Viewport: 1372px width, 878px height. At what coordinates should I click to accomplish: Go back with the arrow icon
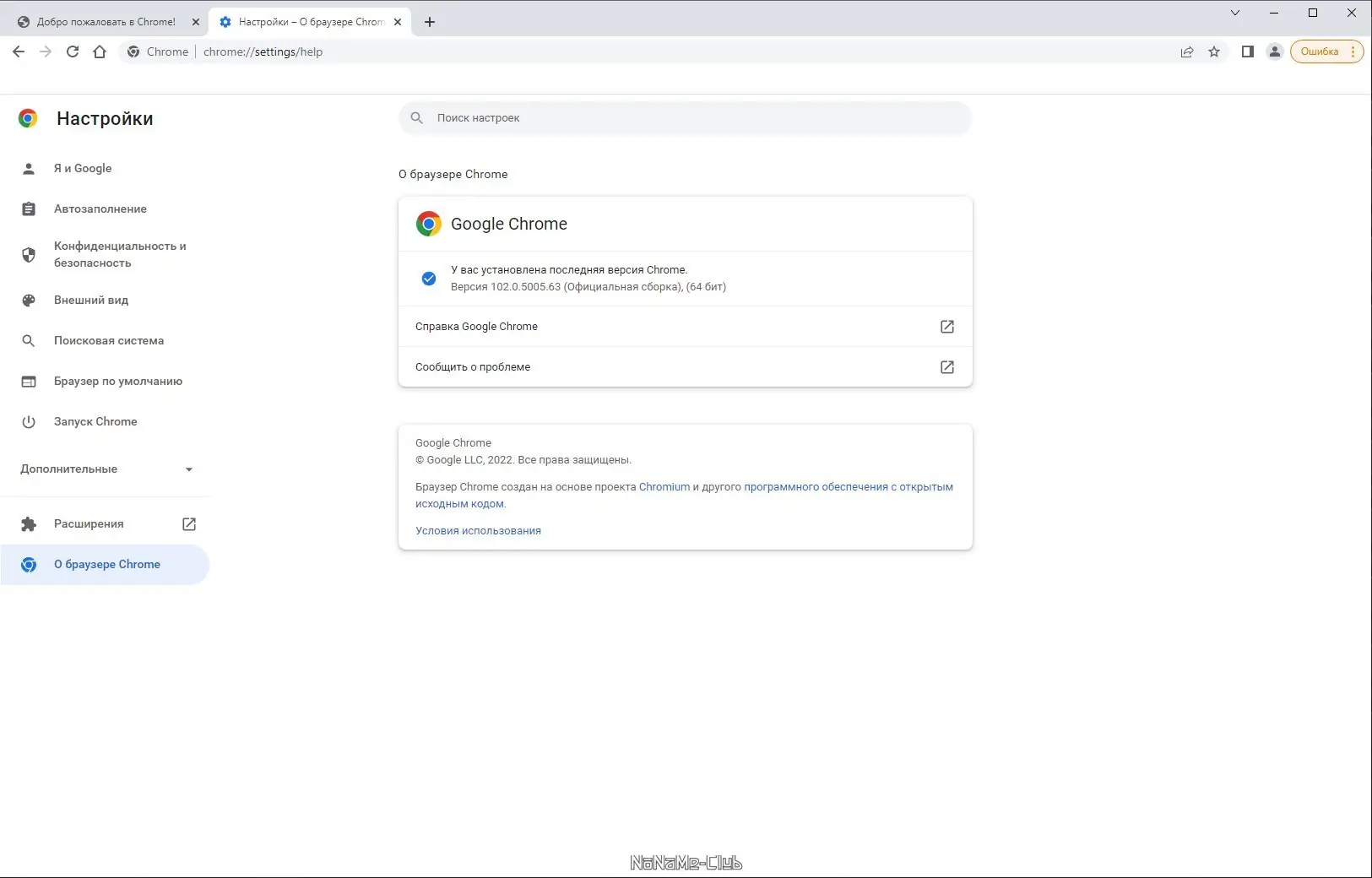(19, 51)
